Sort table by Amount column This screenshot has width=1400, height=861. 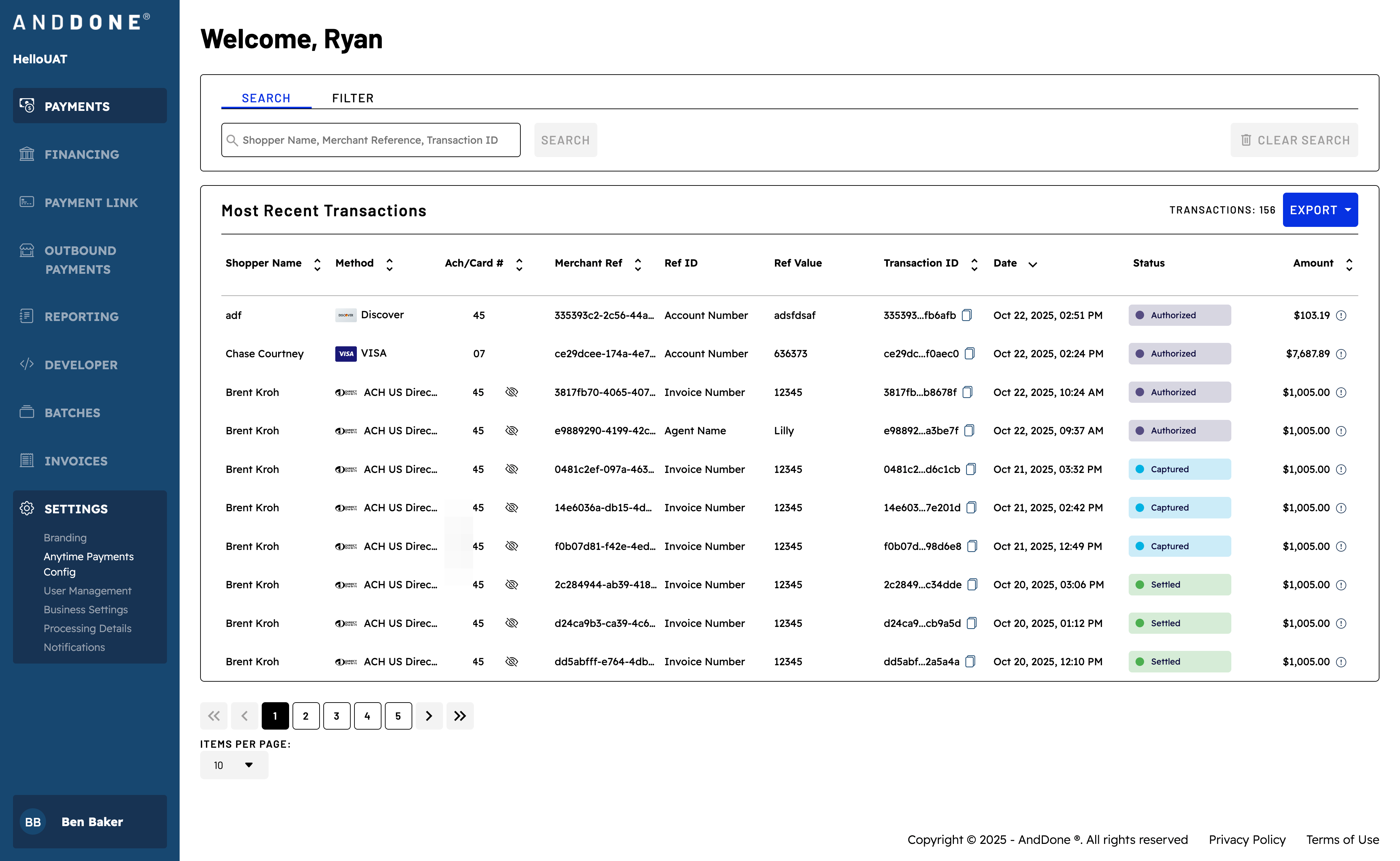(x=1349, y=264)
